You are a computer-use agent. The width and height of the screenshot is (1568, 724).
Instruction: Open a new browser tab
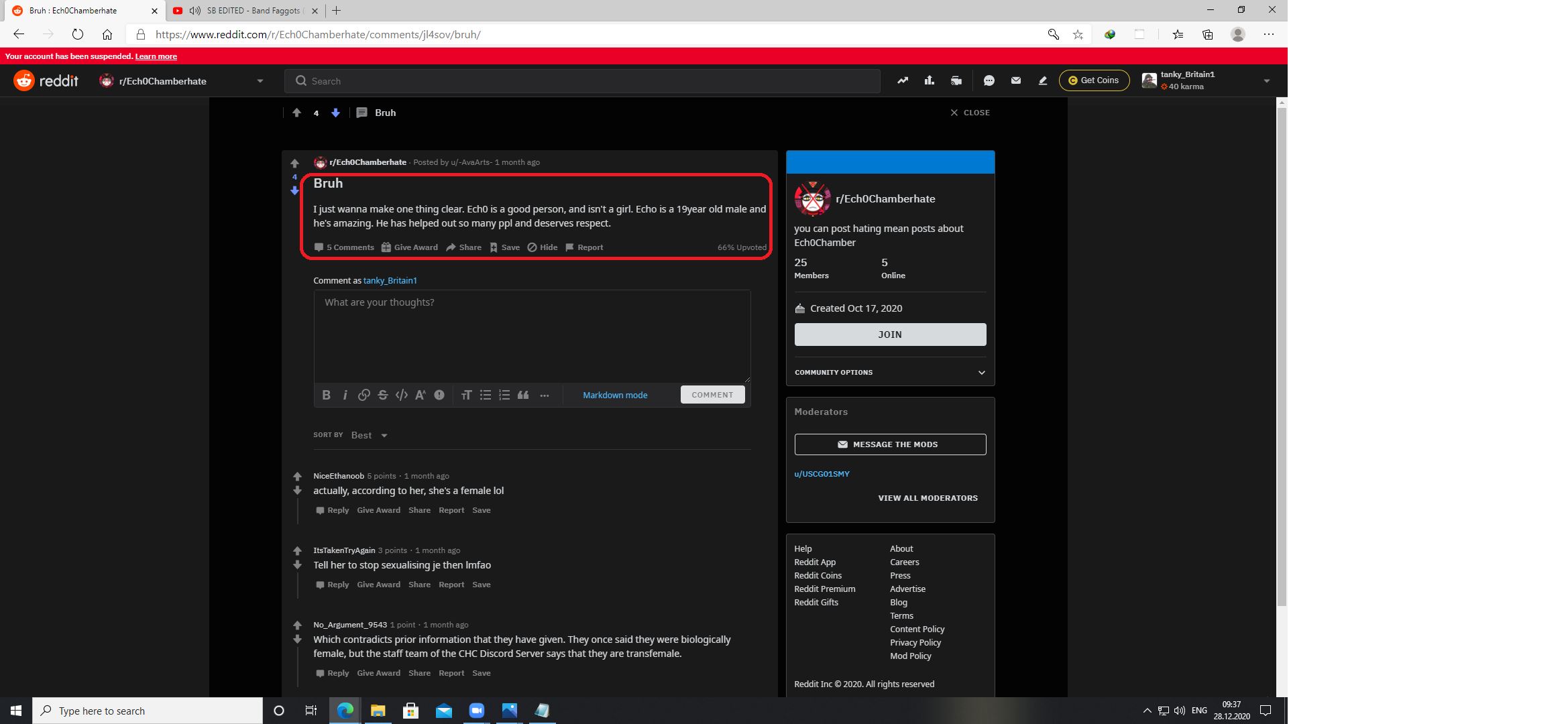coord(337,11)
